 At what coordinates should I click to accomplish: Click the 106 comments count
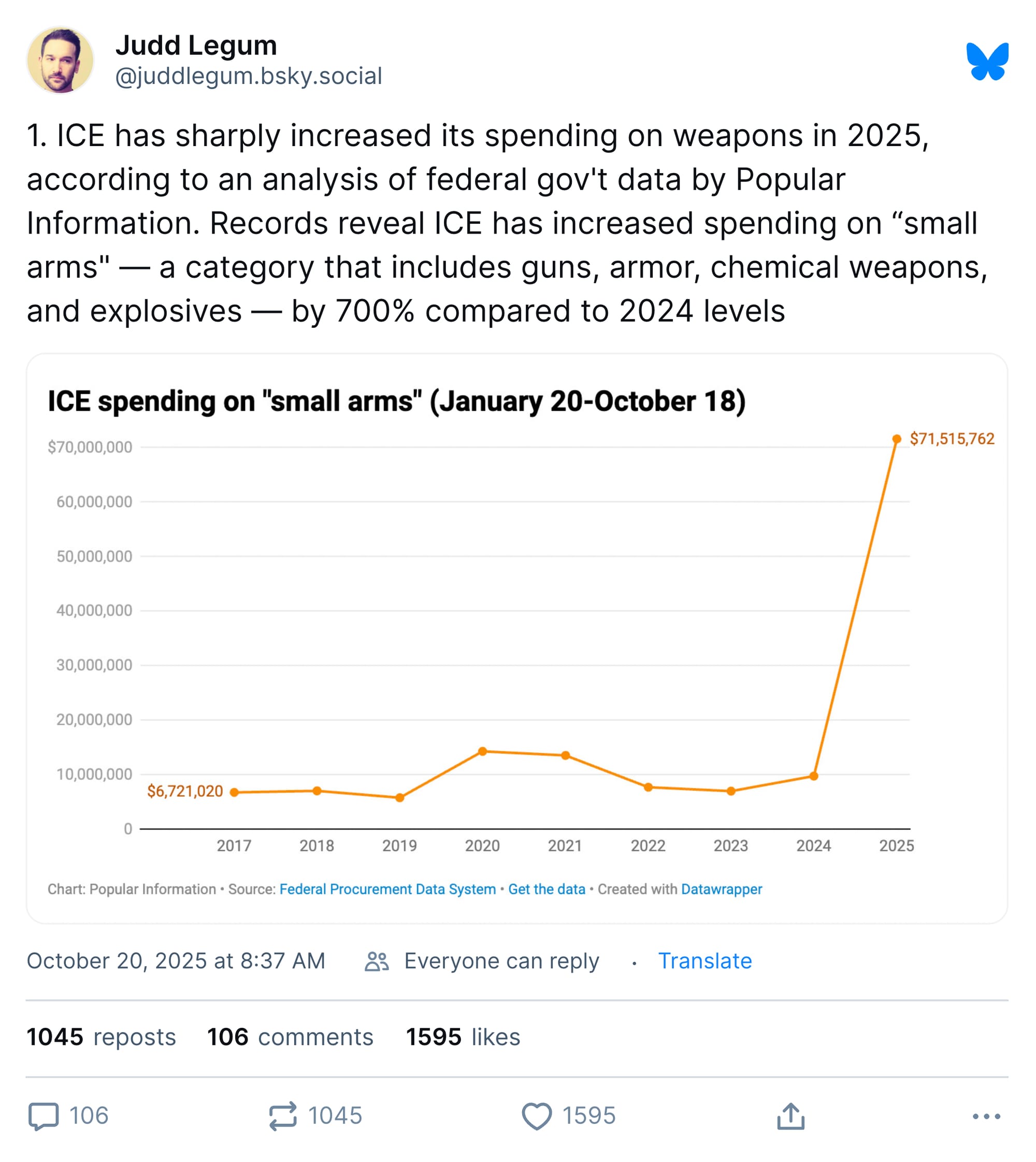pyautogui.click(x=290, y=1037)
